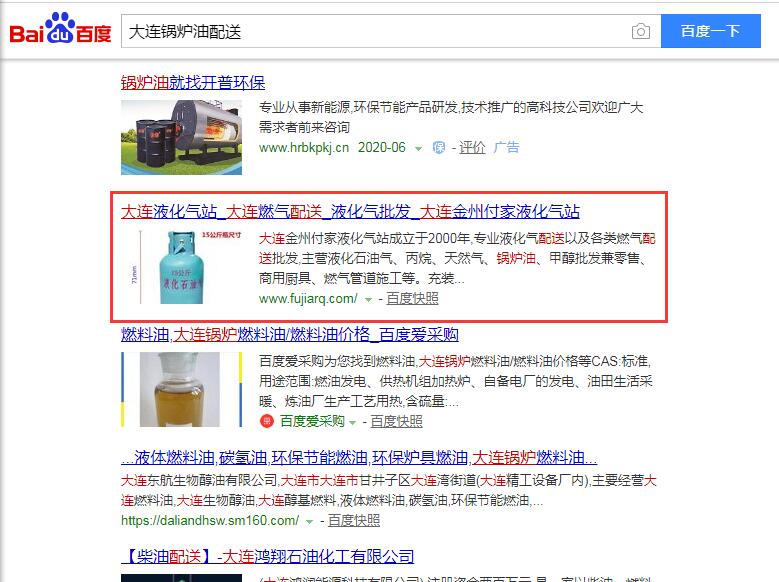Open camera image search icon

(x=640, y=31)
